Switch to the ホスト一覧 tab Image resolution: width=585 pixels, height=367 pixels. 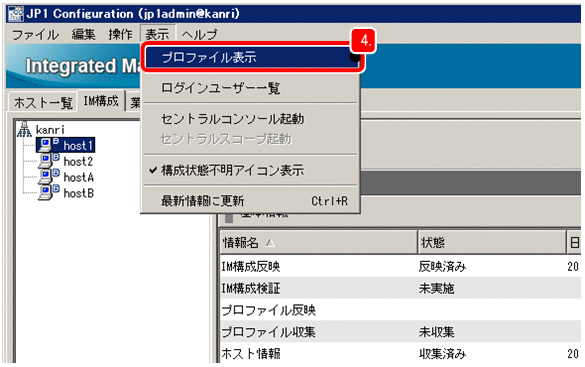pyautogui.click(x=43, y=102)
